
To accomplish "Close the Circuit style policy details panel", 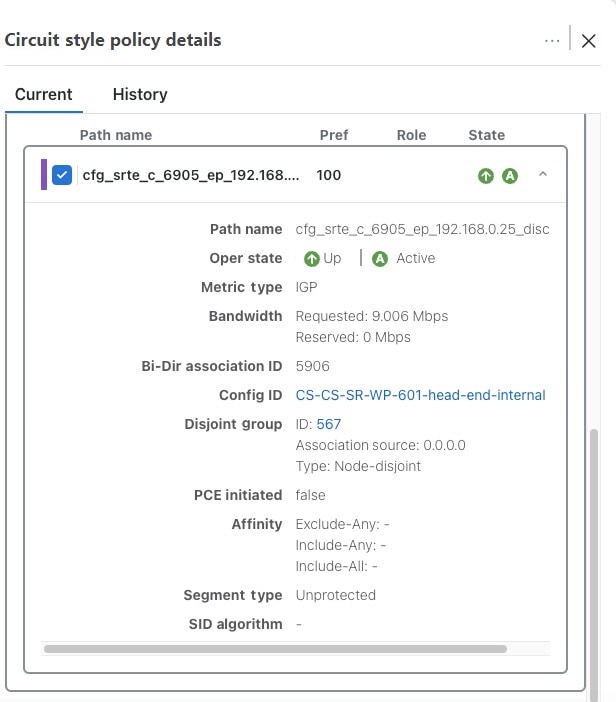I will 588,41.
